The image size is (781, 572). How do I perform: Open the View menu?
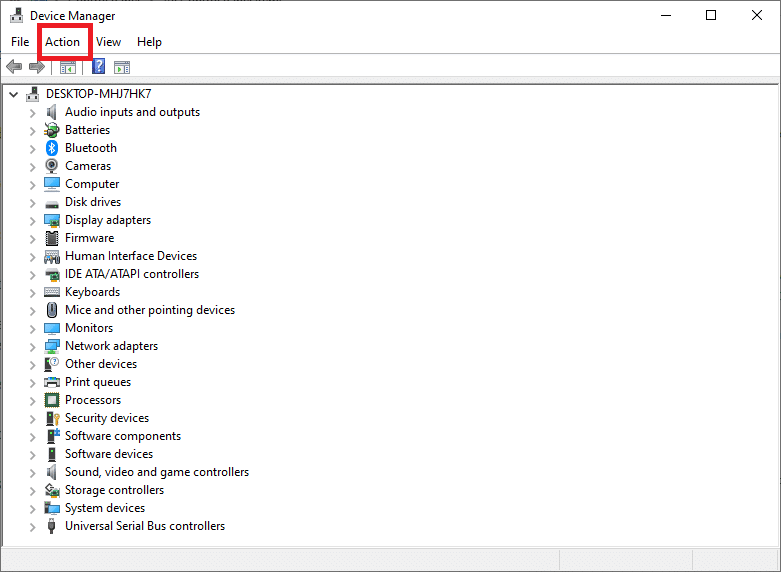pos(108,42)
